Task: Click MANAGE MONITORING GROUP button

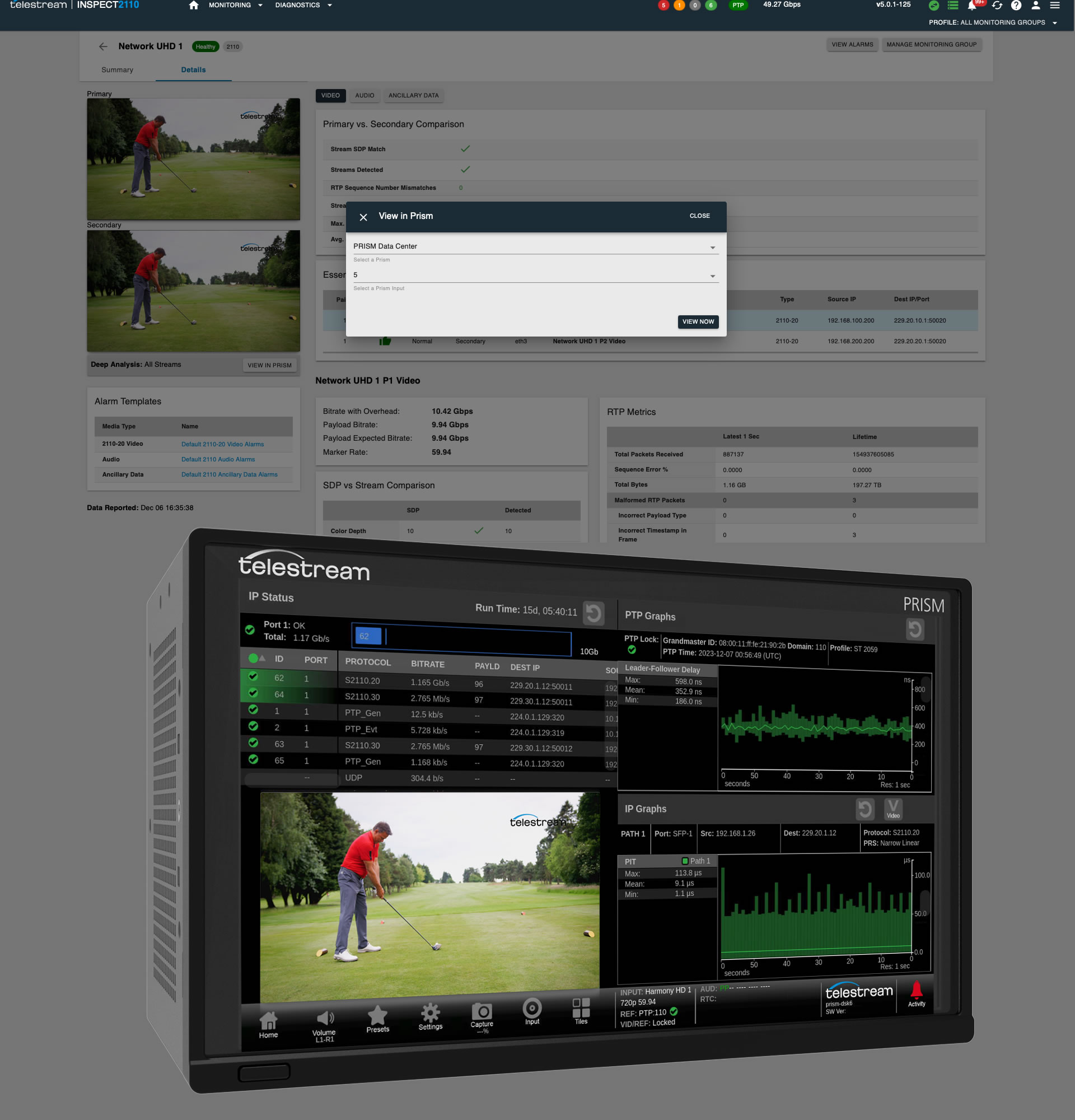Action: 931,45
